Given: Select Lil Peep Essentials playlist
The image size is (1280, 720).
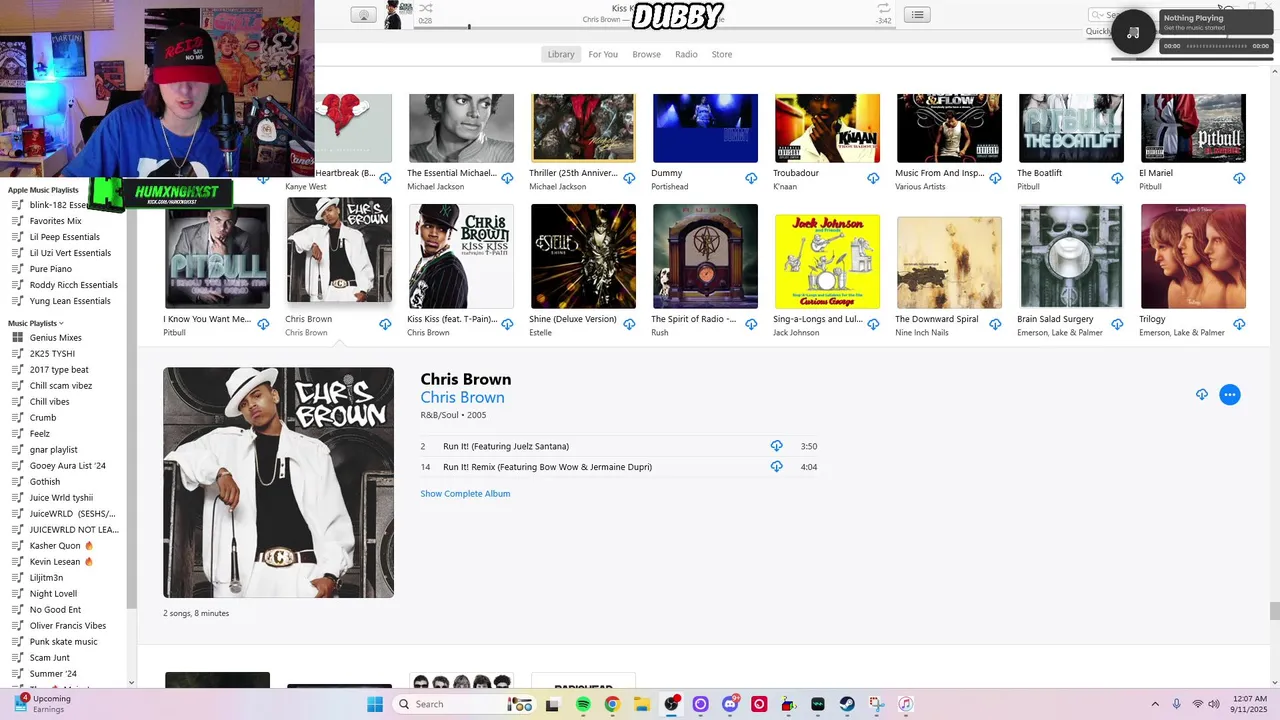Looking at the screenshot, I should pyautogui.click(x=64, y=237).
